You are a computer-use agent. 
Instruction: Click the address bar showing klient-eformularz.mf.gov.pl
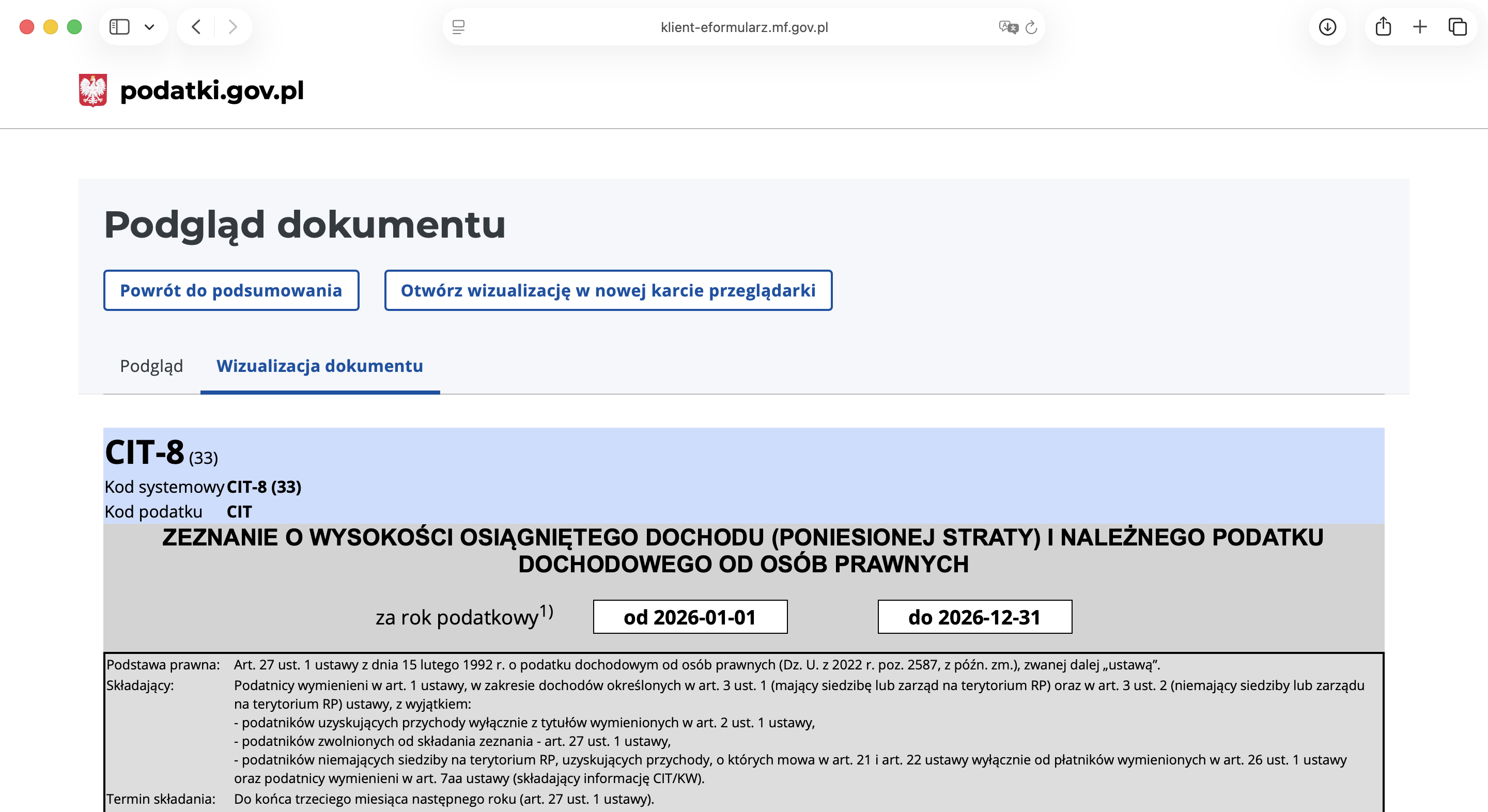744,26
